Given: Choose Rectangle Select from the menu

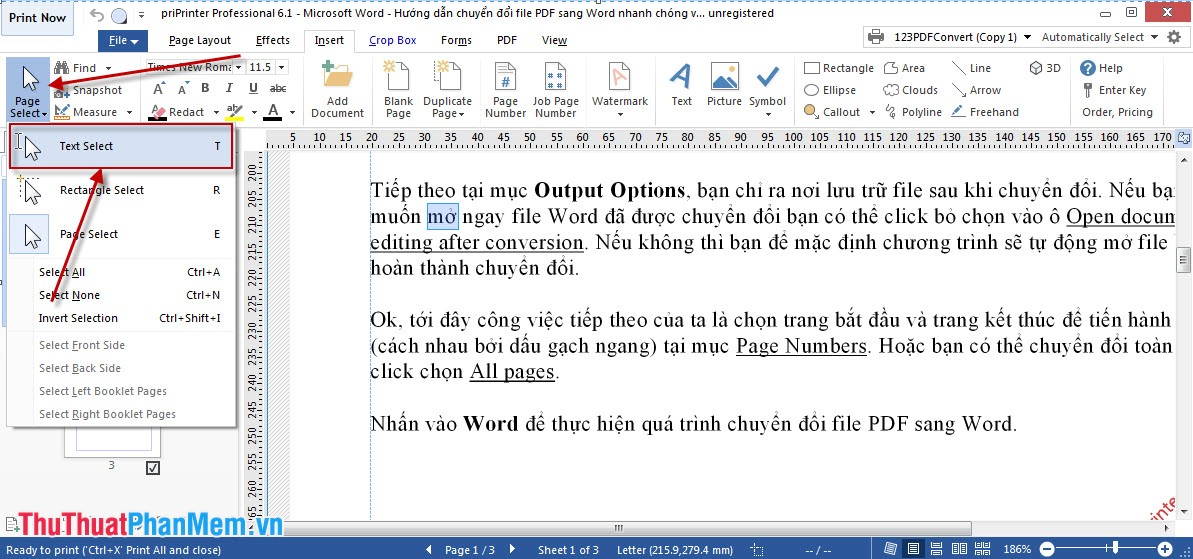Looking at the screenshot, I should point(102,190).
